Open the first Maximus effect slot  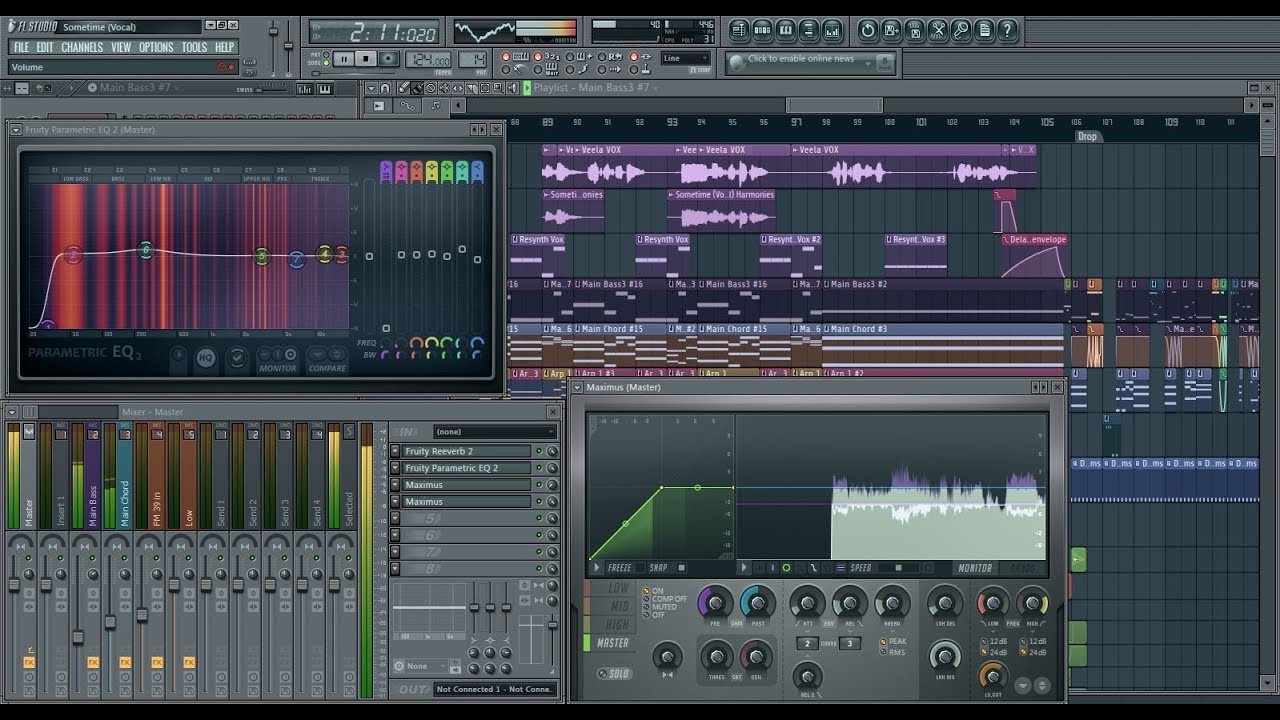click(466, 485)
